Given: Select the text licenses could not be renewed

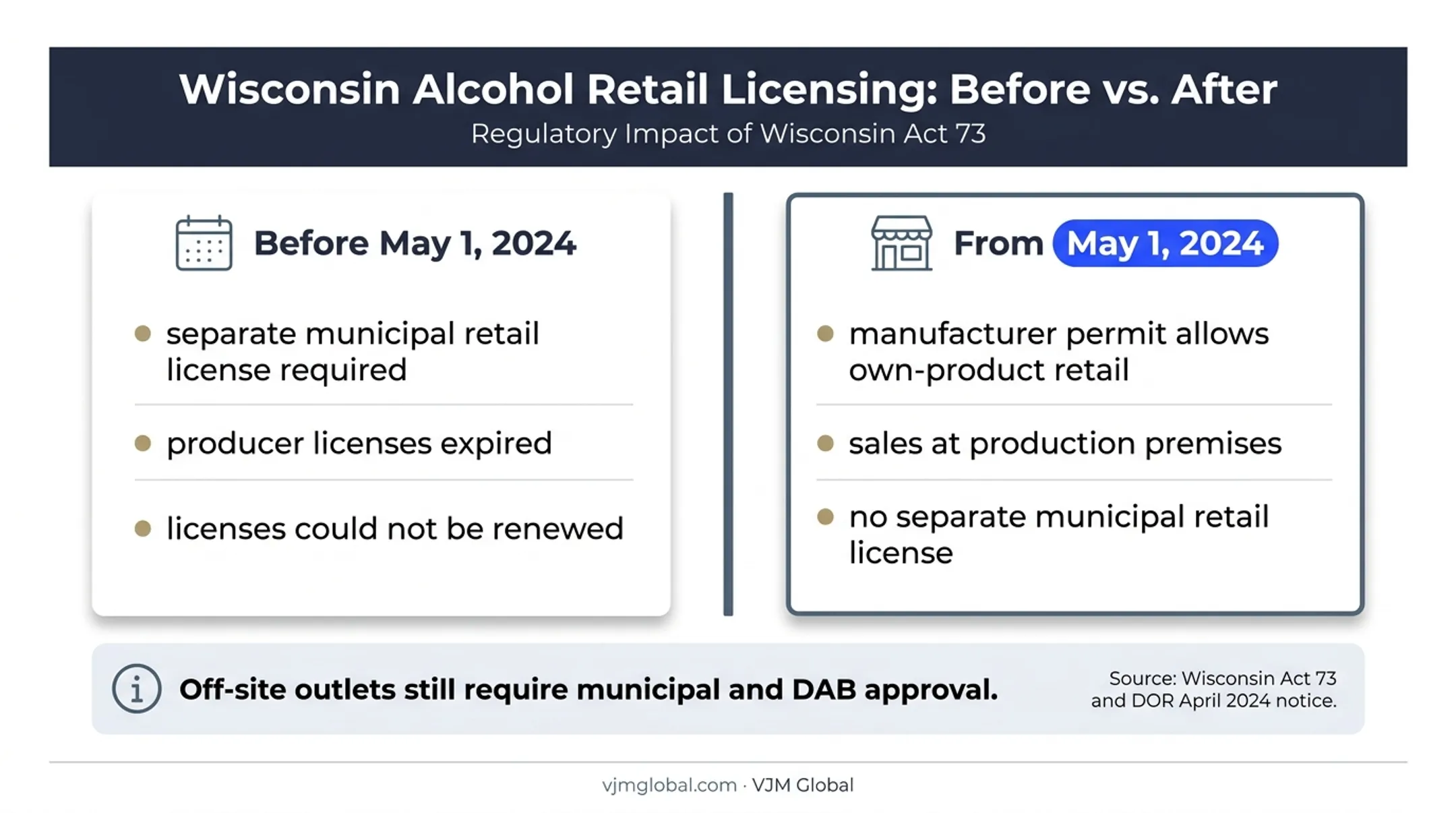Looking at the screenshot, I should coord(395,529).
